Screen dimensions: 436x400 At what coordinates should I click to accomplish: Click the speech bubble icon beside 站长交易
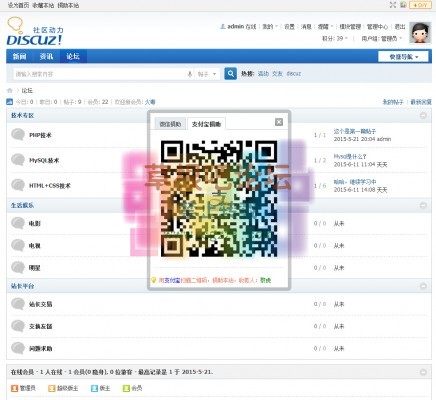[18, 304]
